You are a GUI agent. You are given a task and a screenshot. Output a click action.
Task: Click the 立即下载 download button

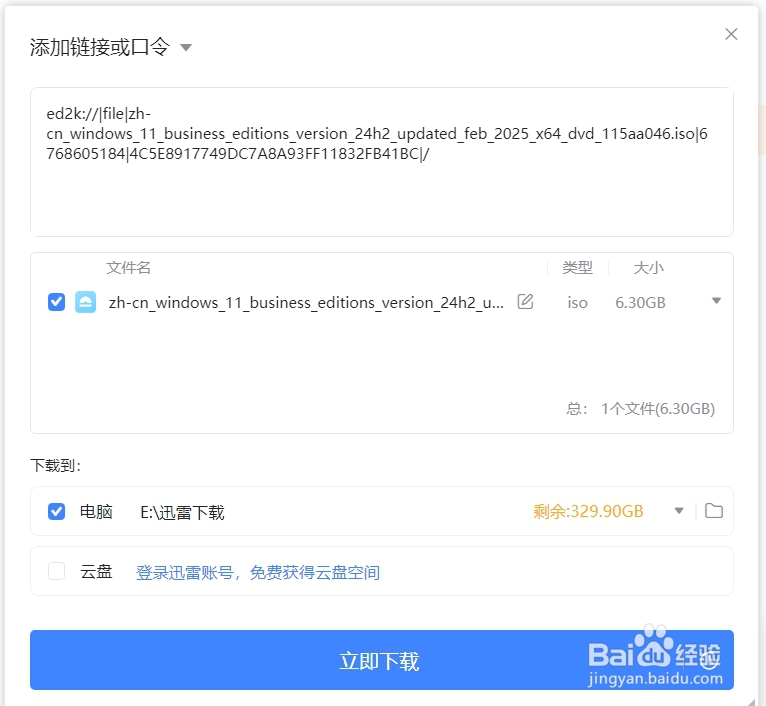[x=382, y=660]
